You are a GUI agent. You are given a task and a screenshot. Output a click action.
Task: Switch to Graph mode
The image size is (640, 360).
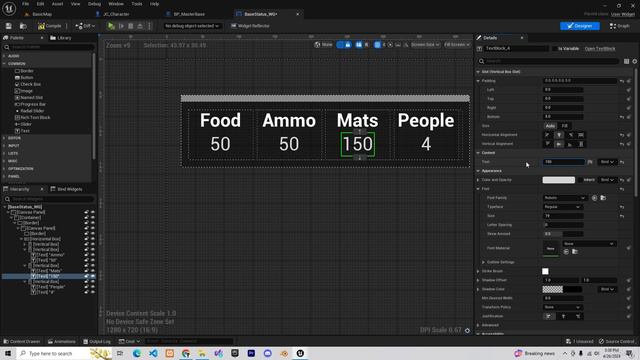pos(620,26)
